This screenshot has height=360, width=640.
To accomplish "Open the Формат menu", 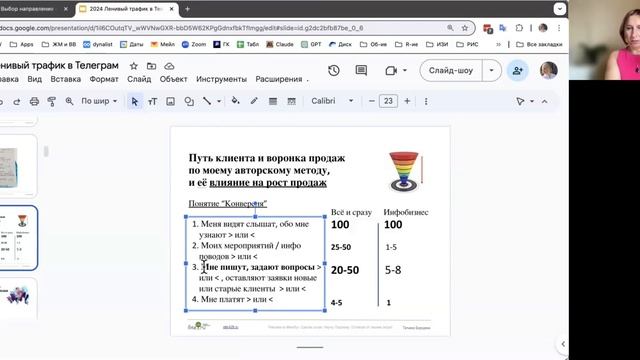I will [x=104, y=79].
